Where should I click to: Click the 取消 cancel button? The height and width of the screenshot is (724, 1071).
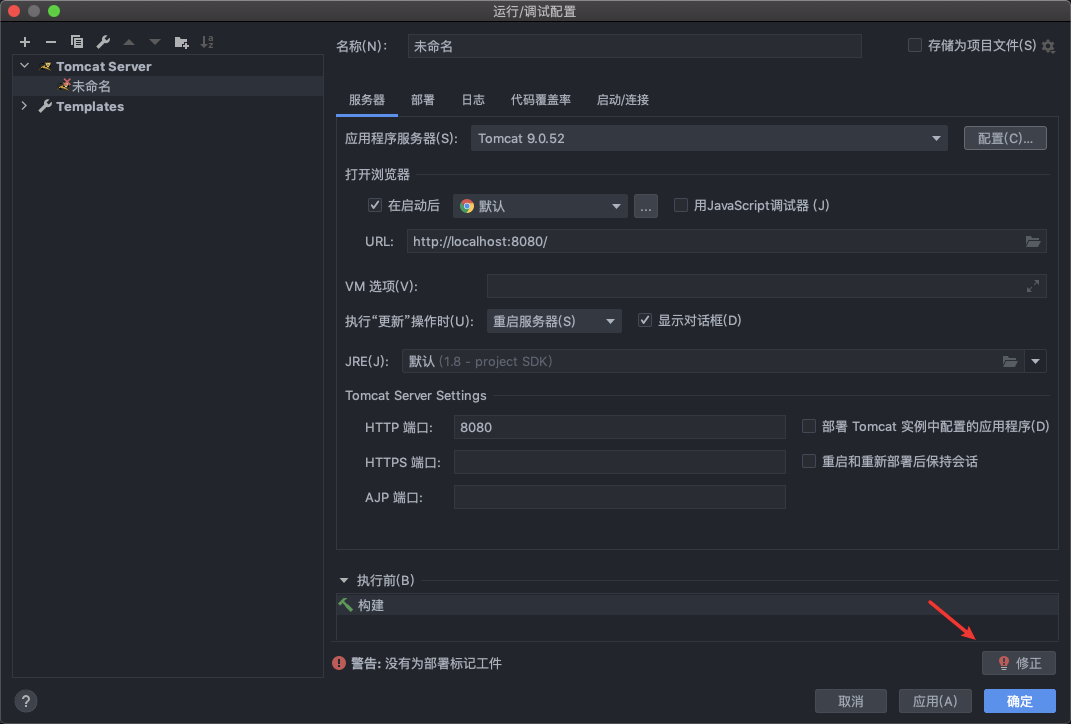(850, 701)
